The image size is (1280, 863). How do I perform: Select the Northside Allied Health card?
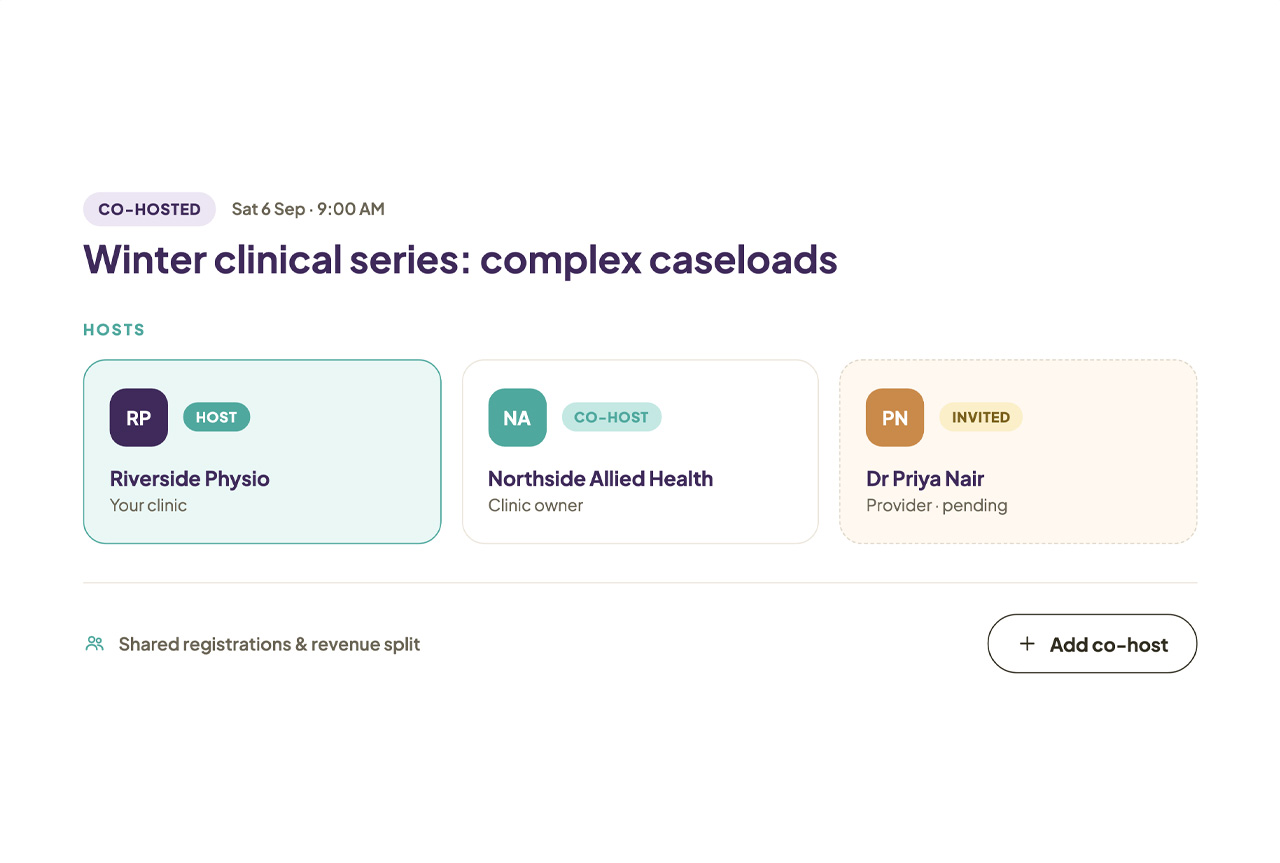click(640, 451)
